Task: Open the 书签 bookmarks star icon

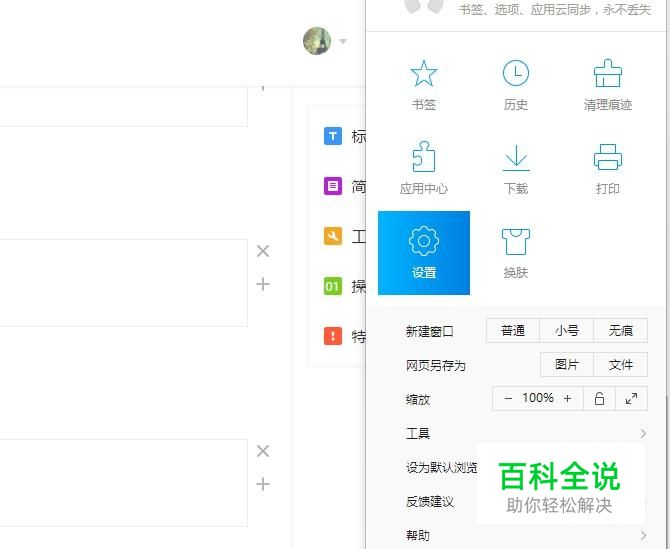Action: 423,73
